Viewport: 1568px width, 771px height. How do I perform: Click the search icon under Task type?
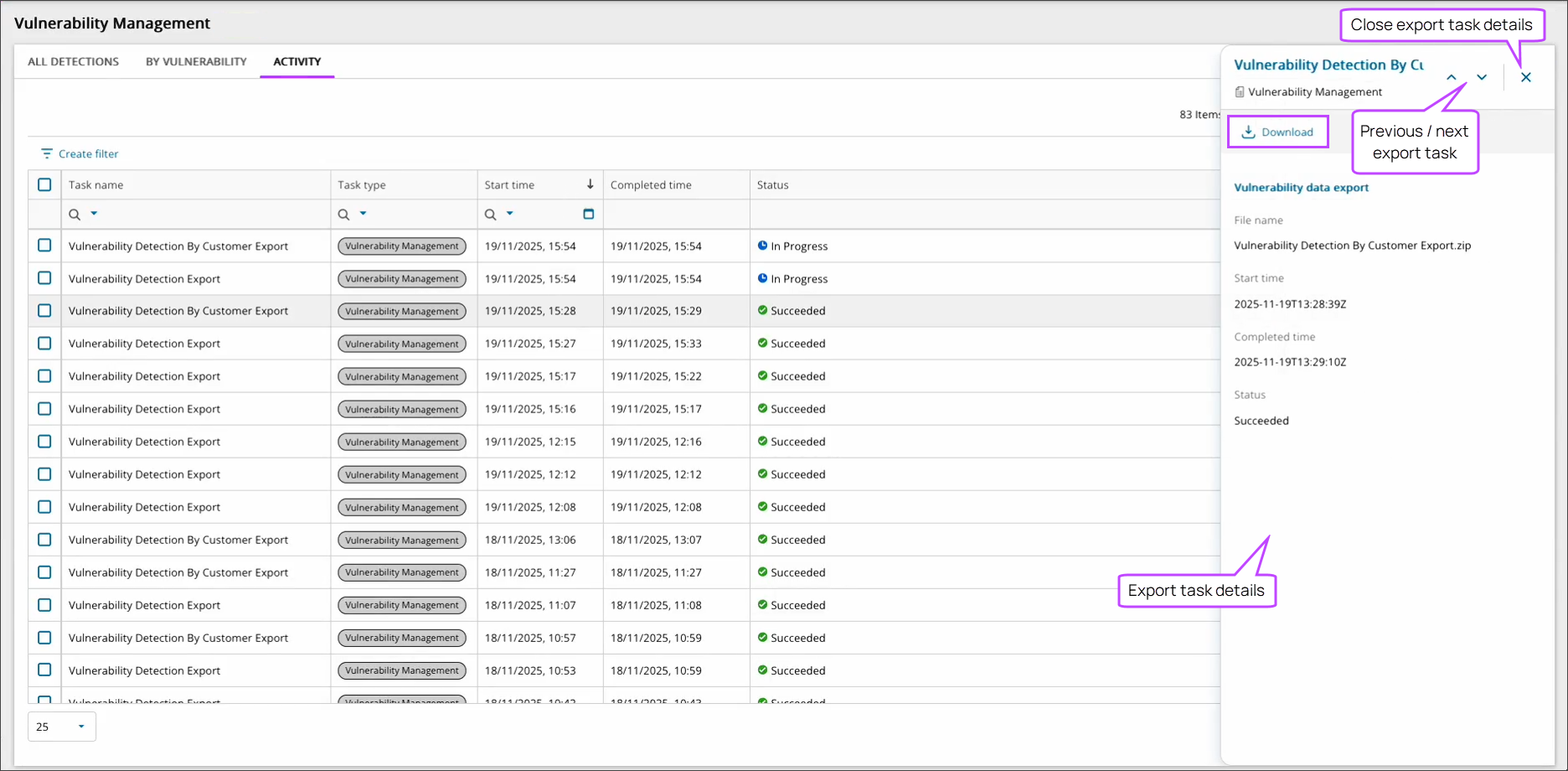[343, 215]
